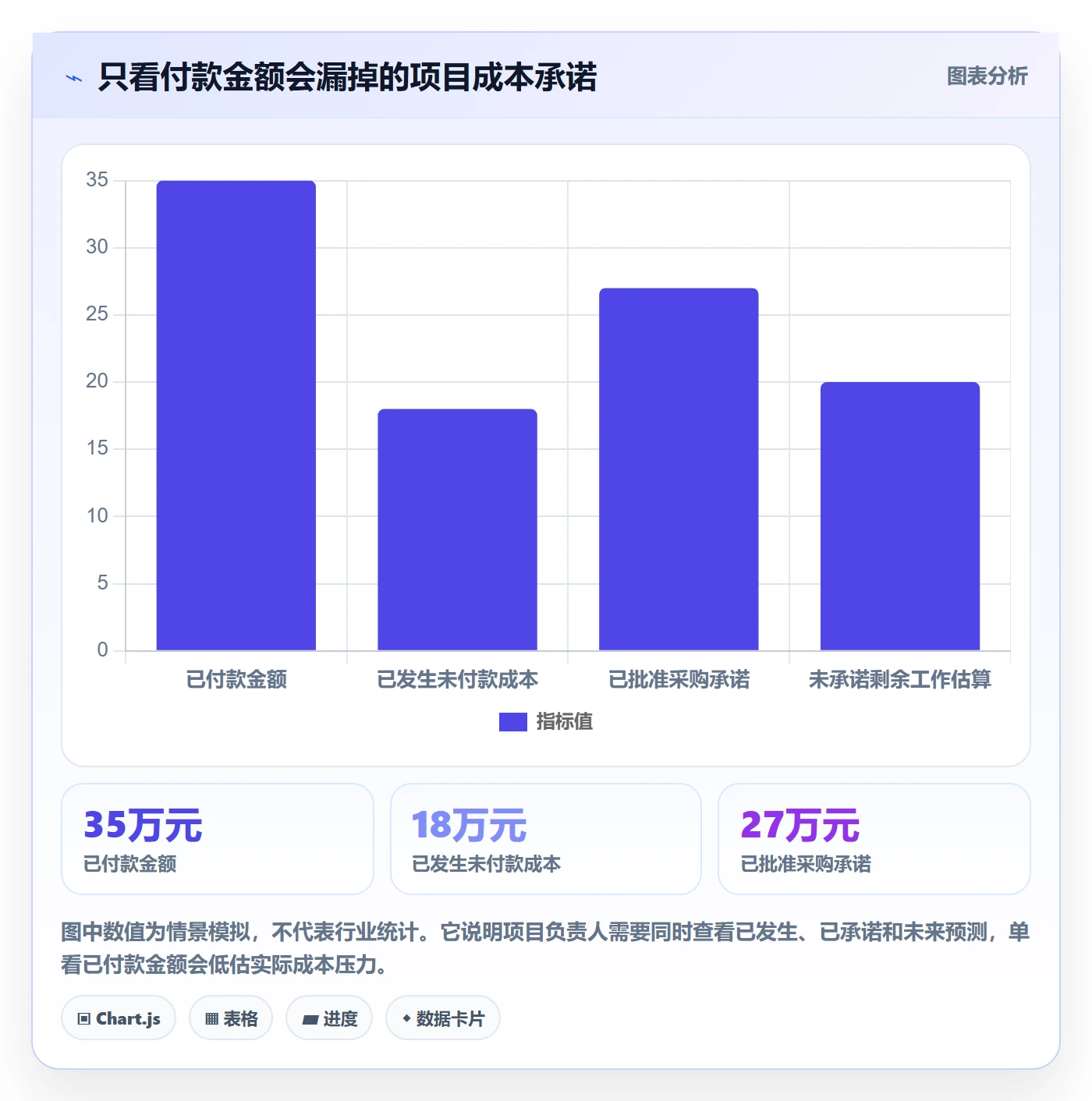This screenshot has width=1092, height=1101.
Task: Toggle the 指标值 legend color swatch
Action: click(x=512, y=722)
